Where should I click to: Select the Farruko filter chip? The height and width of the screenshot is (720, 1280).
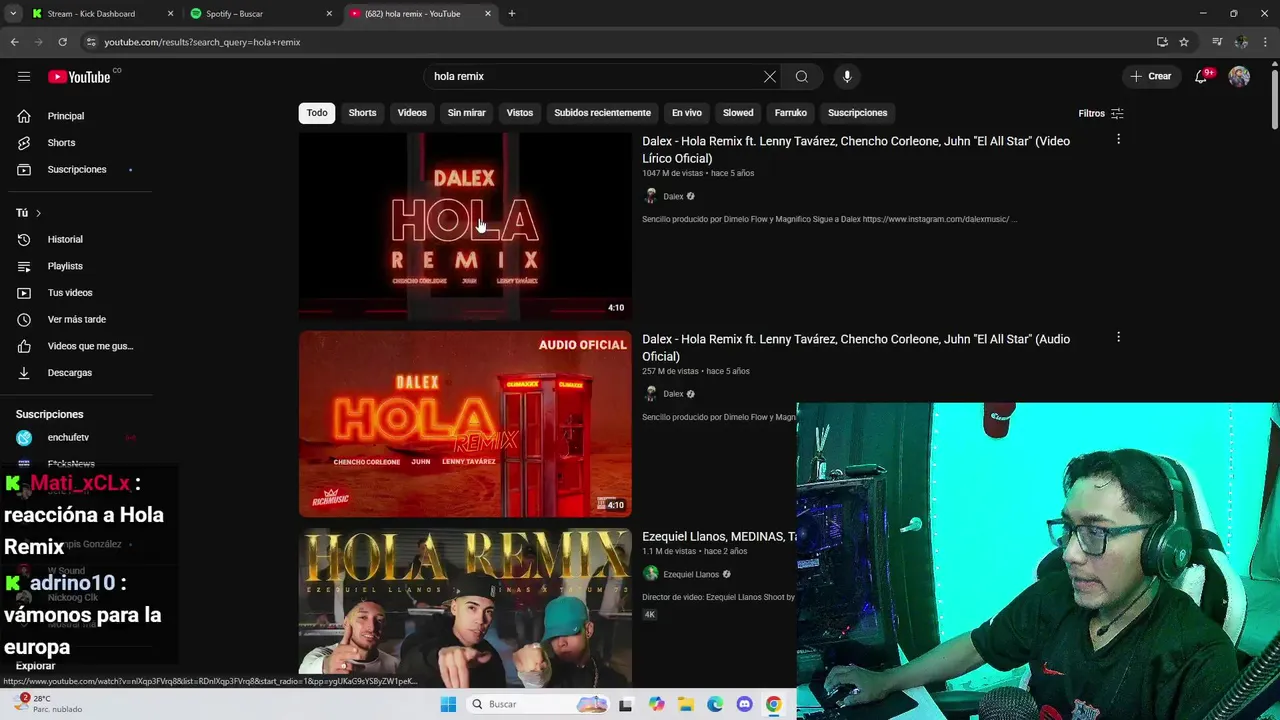790,113
